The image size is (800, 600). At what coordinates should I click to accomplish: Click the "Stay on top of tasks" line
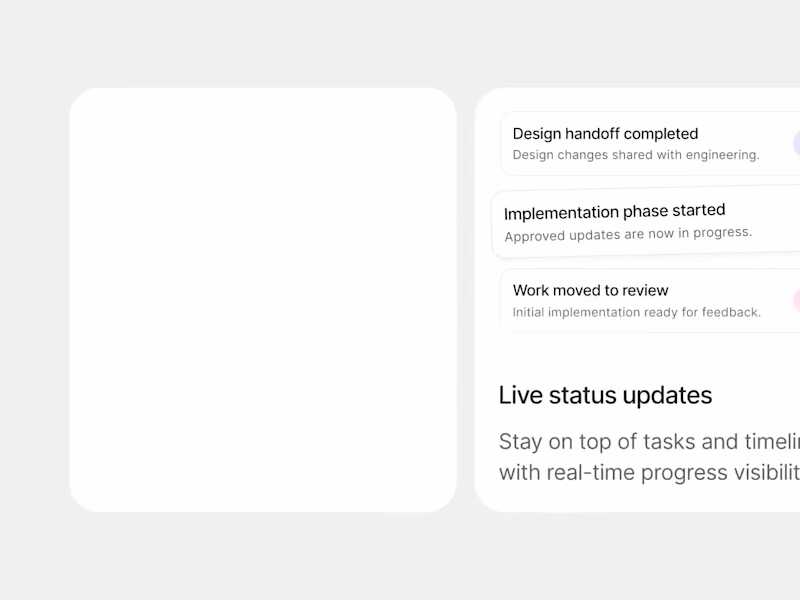coord(649,442)
